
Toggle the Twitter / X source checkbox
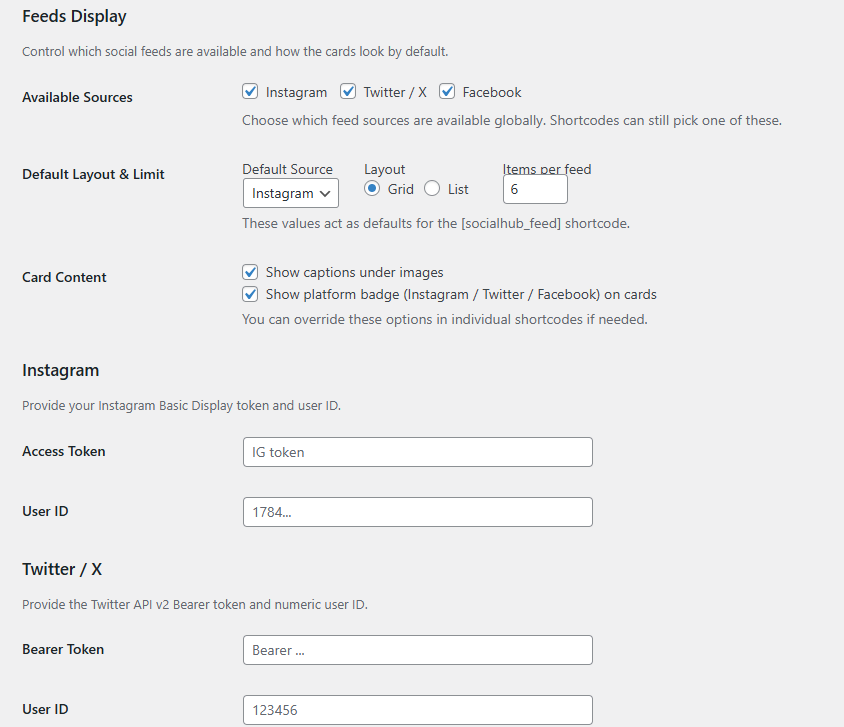coord(349,92)
